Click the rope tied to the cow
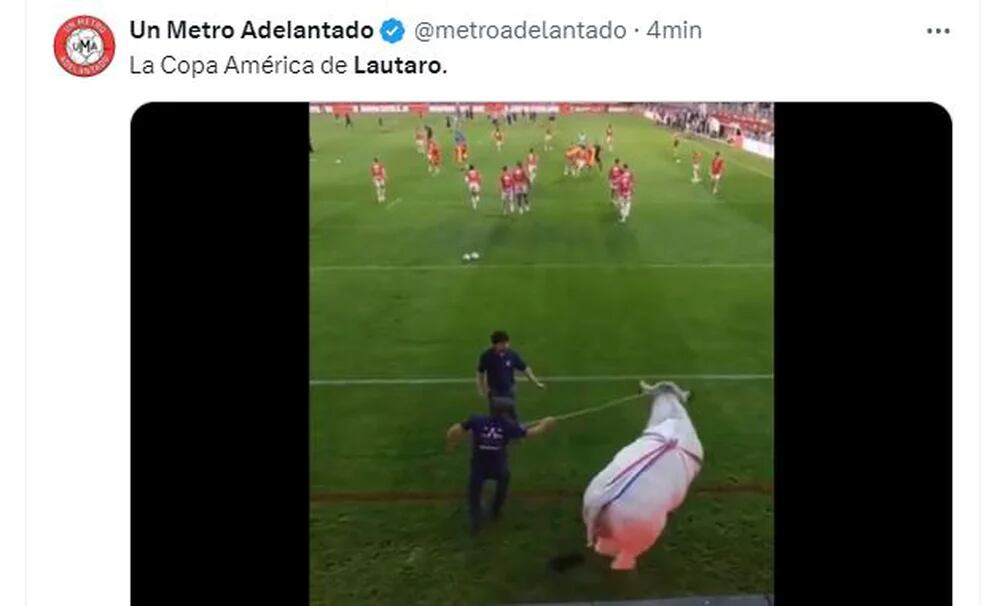Screen dimensions: 992x606 (x=598, y=407)
